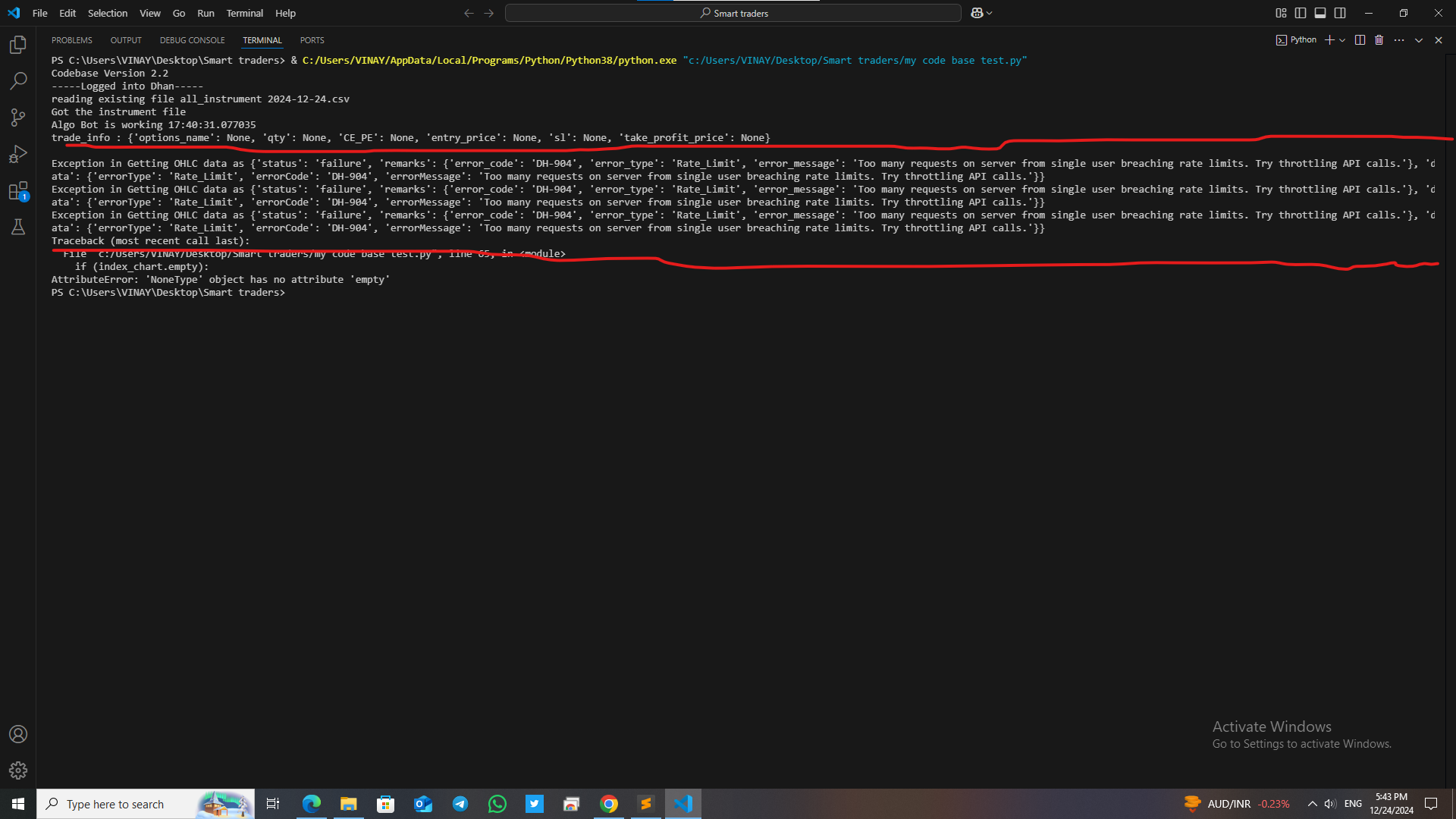The height and width of the screenshot is (819, 1456).
Task: Open the Source Control view
Action: click(x=18, y=118)
